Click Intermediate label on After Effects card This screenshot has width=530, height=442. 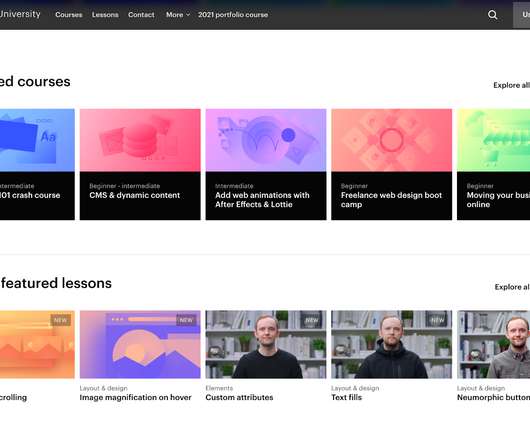[234, 186]
